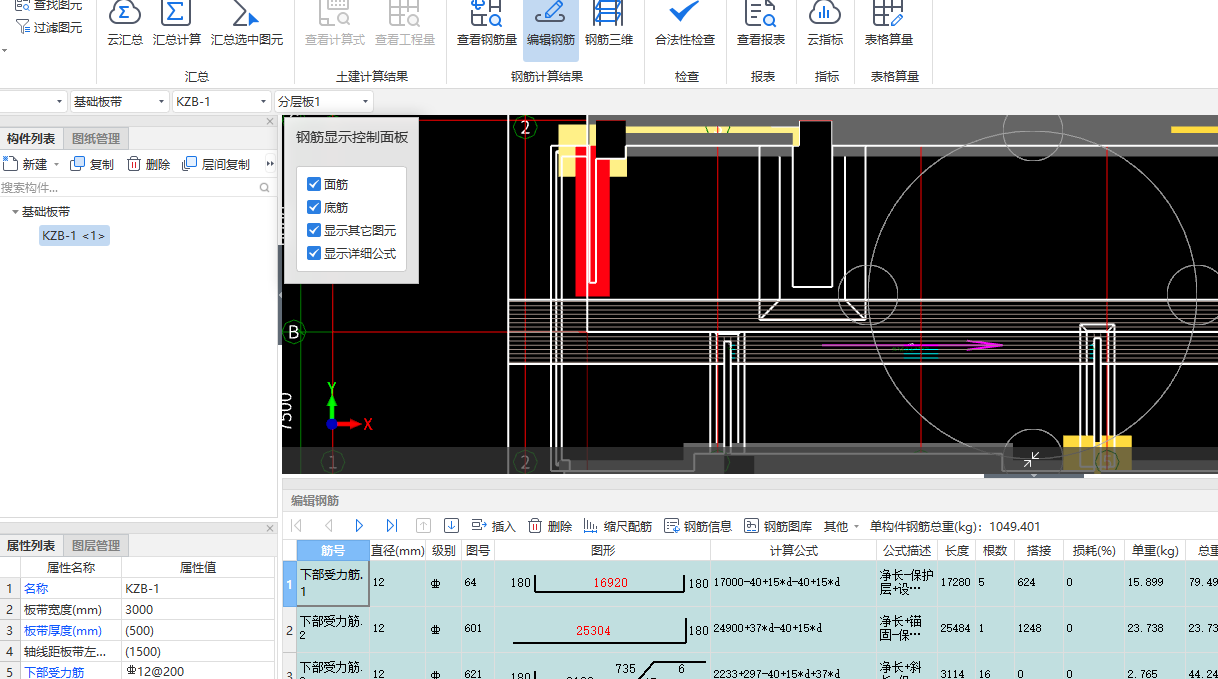Screen dimensions: 1218x679
Task: Run 合法性检查 validity check
Action: [x=685, y=25]
